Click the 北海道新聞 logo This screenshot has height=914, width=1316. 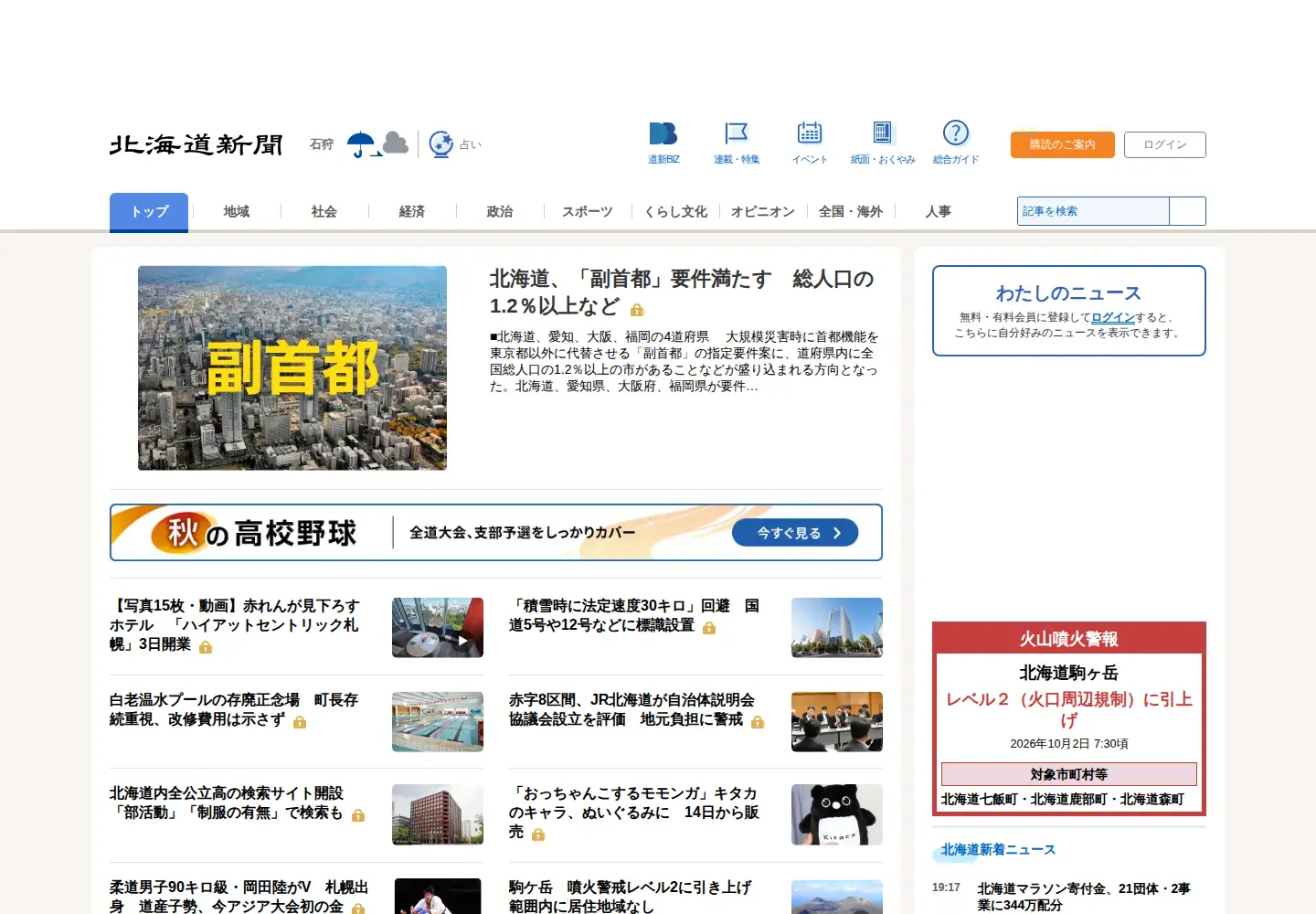point(196,144)
